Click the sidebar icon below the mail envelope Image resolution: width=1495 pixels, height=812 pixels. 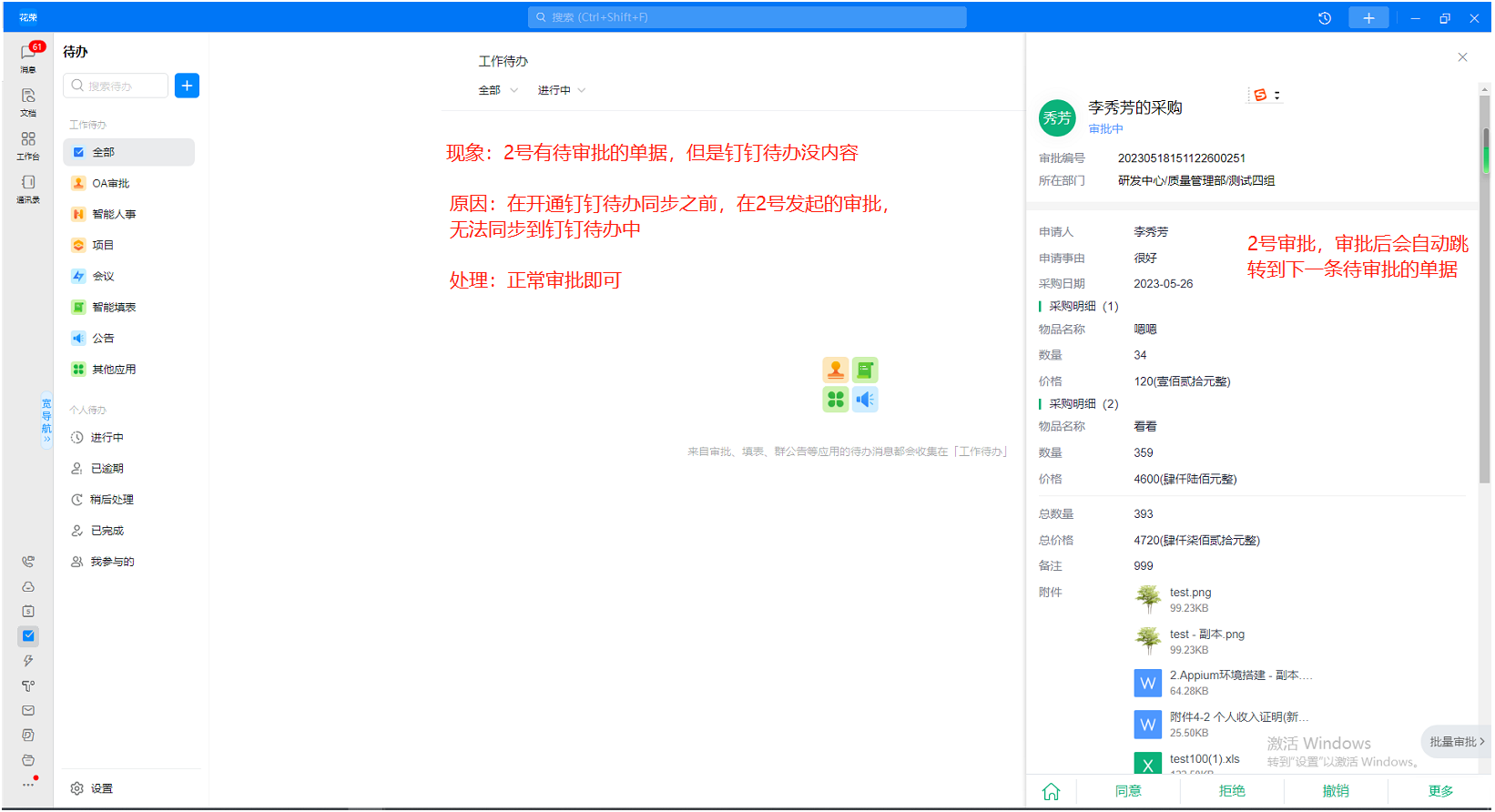[x=28, y=735]
